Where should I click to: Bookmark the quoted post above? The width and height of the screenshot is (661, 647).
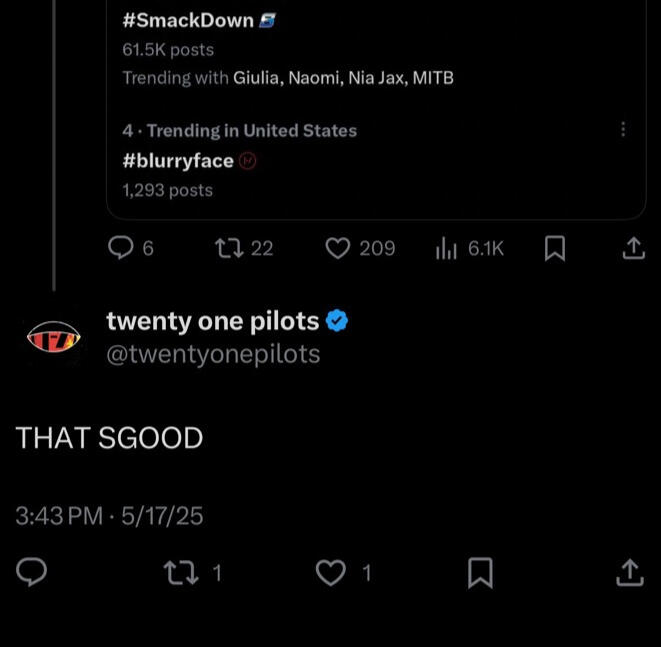[x=555, y=248]
